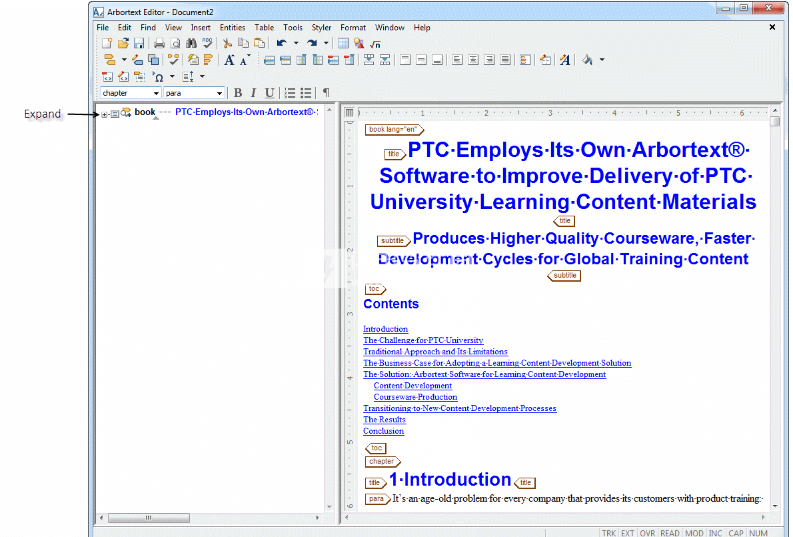The height and width of the screenshot is (537, 793).
Task: Toggle the justify alignment button
Action: (x=505, y=60)
